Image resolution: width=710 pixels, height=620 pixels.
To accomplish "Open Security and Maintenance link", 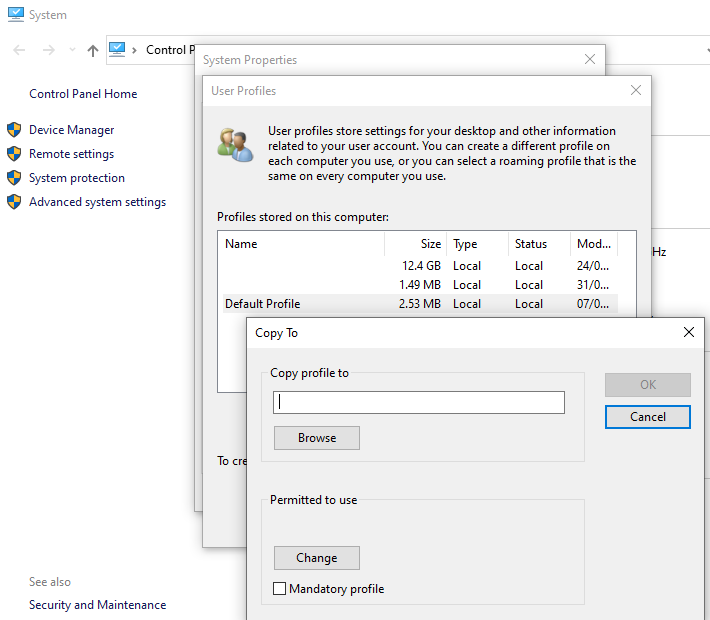I will point(97,605).
